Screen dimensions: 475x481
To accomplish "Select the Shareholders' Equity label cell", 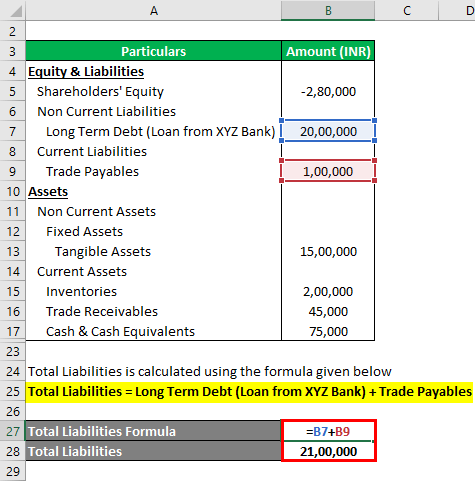I will (153, 91).
